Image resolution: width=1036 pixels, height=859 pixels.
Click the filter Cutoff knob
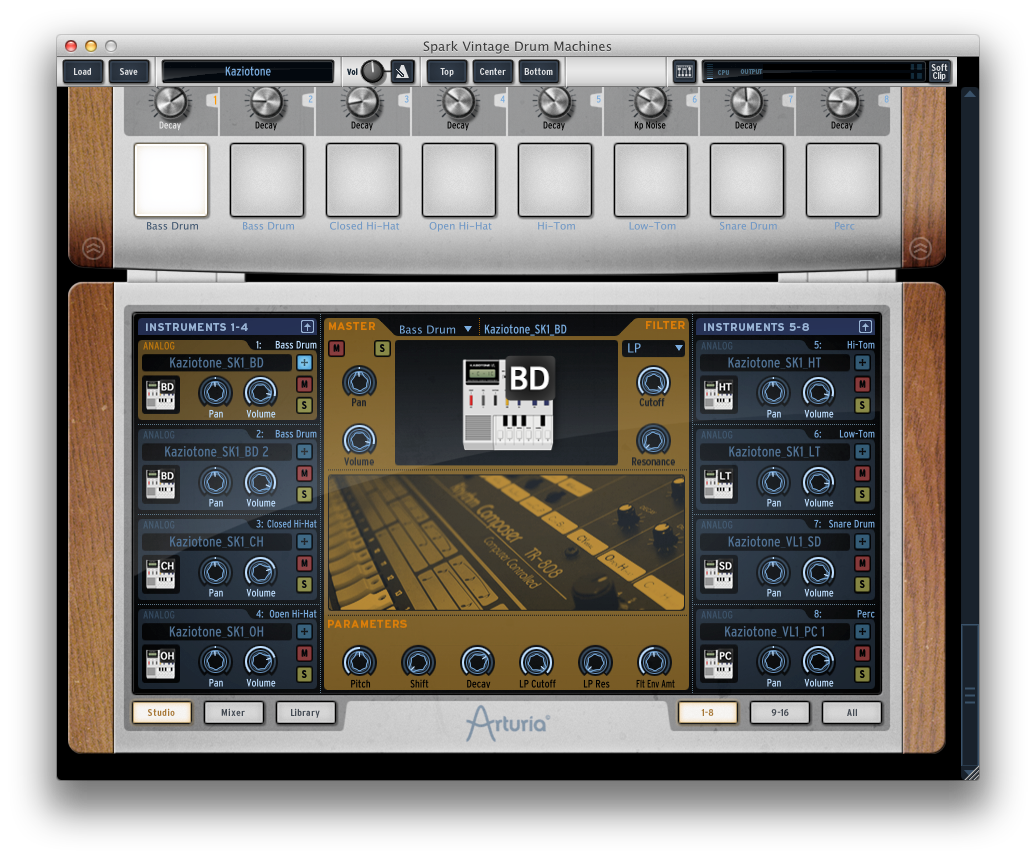[653, 382]
